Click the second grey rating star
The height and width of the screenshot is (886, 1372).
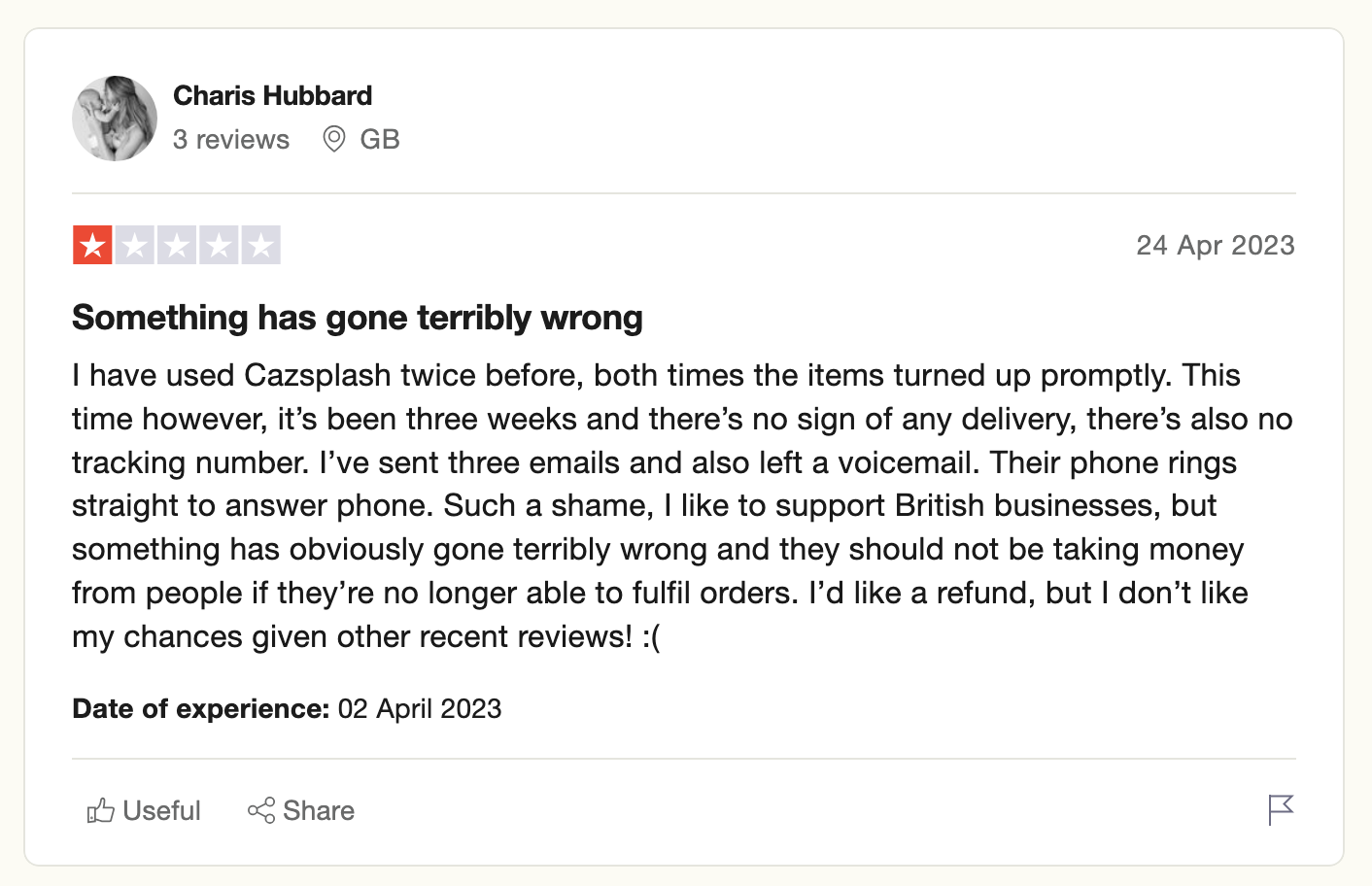[x=135, y=245]
